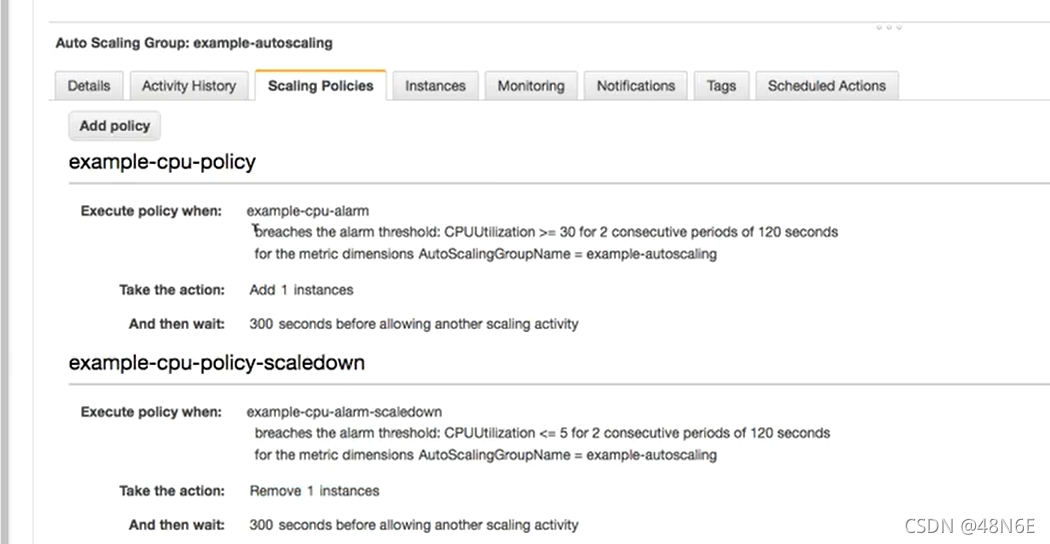This screenshot has height=544, width=1050.
Task: Click the "Remove 1 instances" action text
Action: tap(314, 491)
